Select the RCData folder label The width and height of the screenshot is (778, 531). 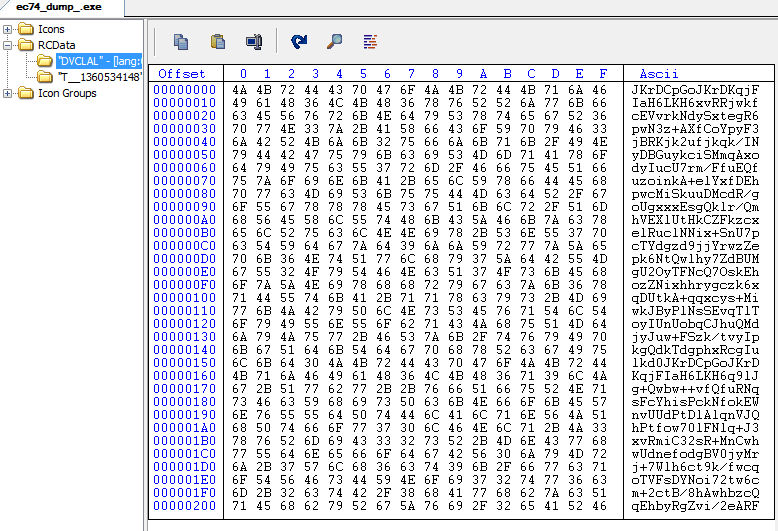click(x=56, y=45)
